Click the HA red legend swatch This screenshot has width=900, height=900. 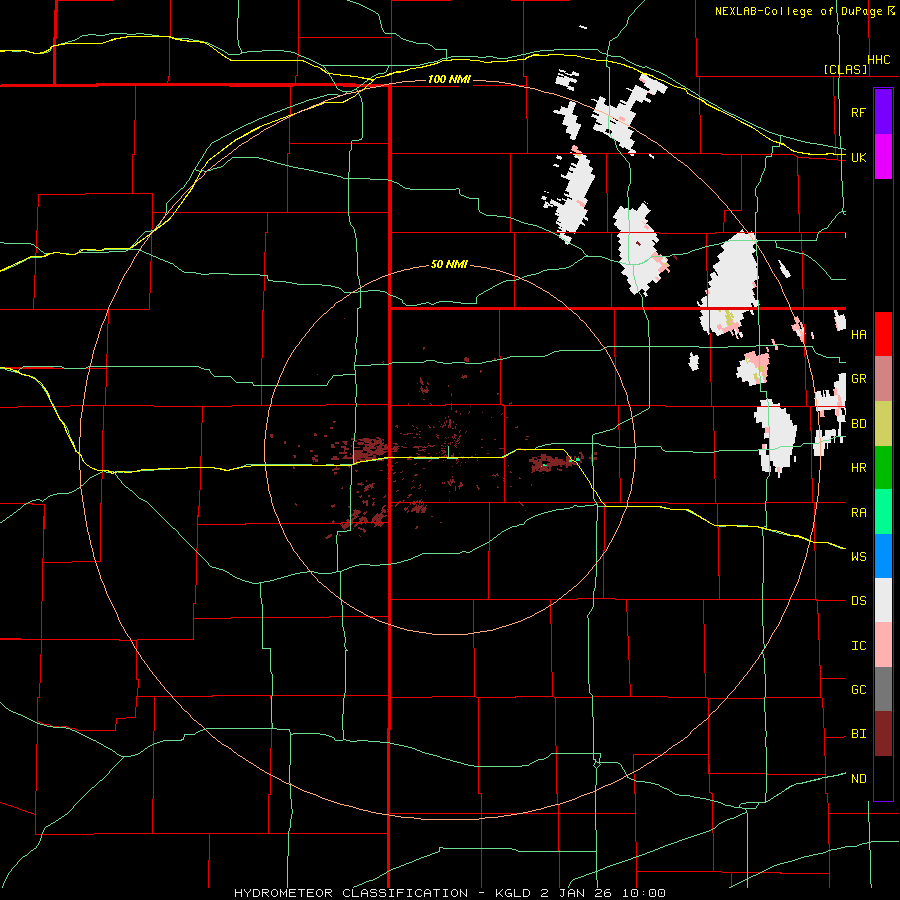[883, 334]
